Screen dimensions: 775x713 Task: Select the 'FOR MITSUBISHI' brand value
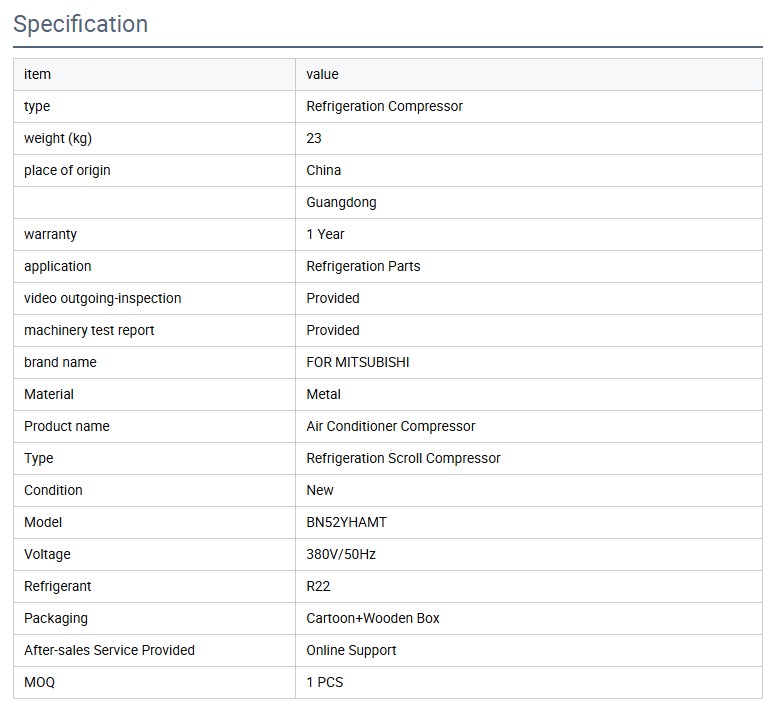pos(357,362)
